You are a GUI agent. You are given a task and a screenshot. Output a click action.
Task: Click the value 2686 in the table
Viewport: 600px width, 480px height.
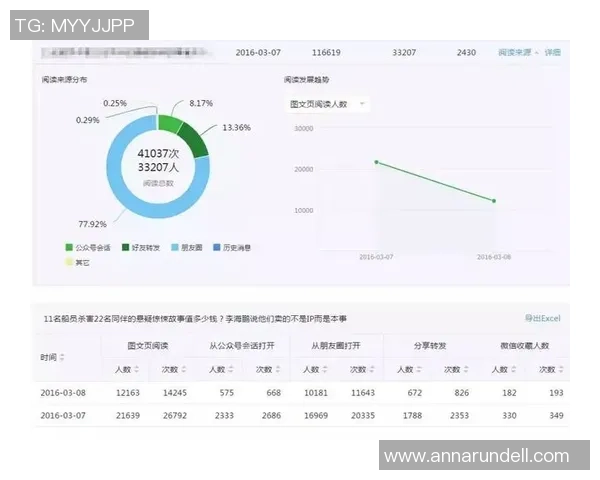pyautogui.click(x=271, y=415)
